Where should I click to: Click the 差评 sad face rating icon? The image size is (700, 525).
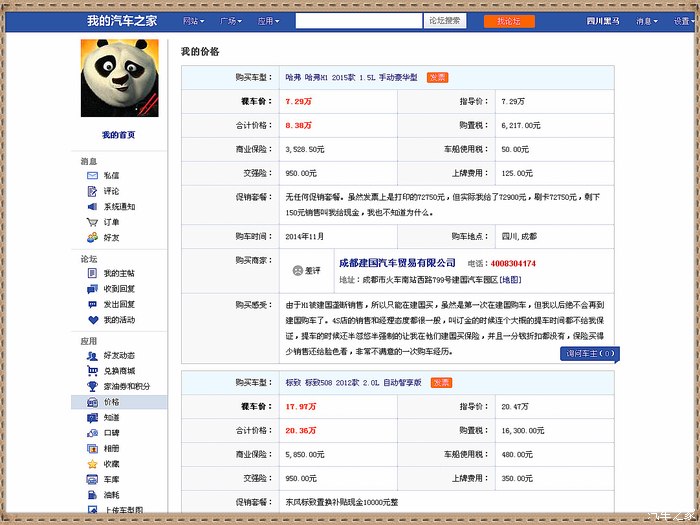297,270
